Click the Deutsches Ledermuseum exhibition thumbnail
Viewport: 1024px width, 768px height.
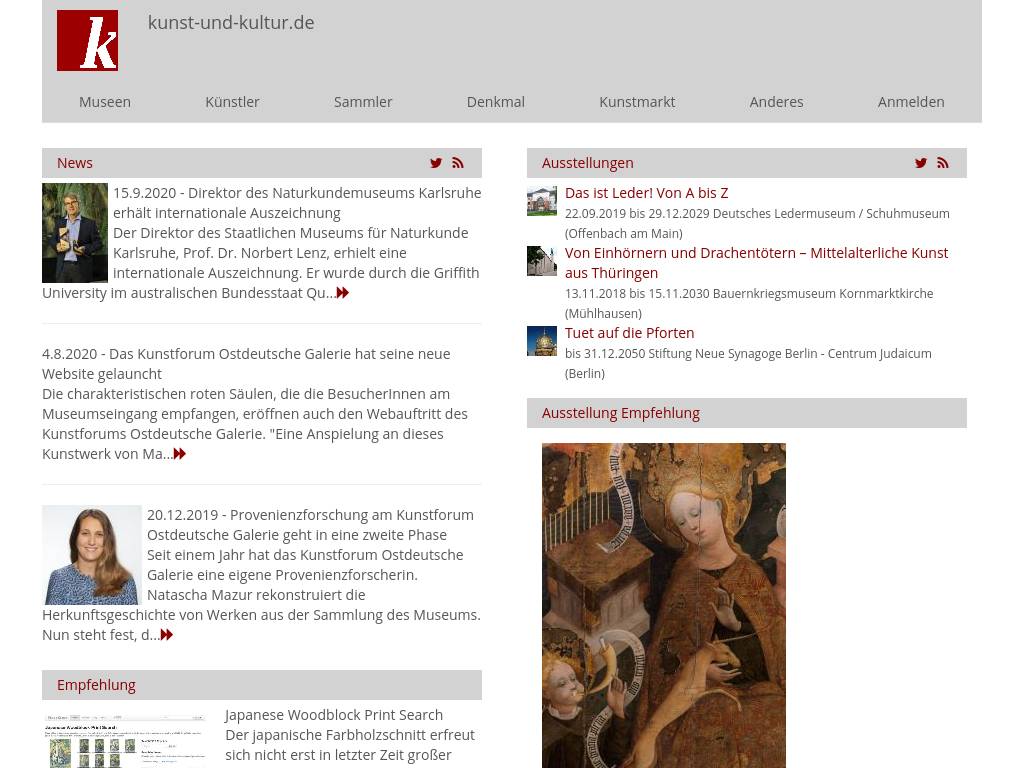[x=542, y=201]
